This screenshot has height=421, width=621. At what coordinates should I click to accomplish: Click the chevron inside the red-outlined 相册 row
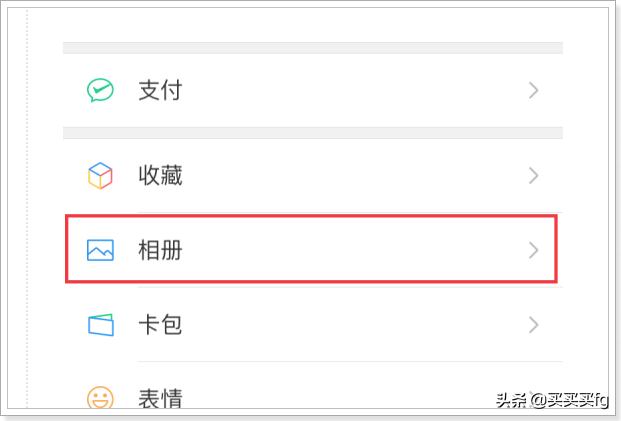tap(533, 250)
